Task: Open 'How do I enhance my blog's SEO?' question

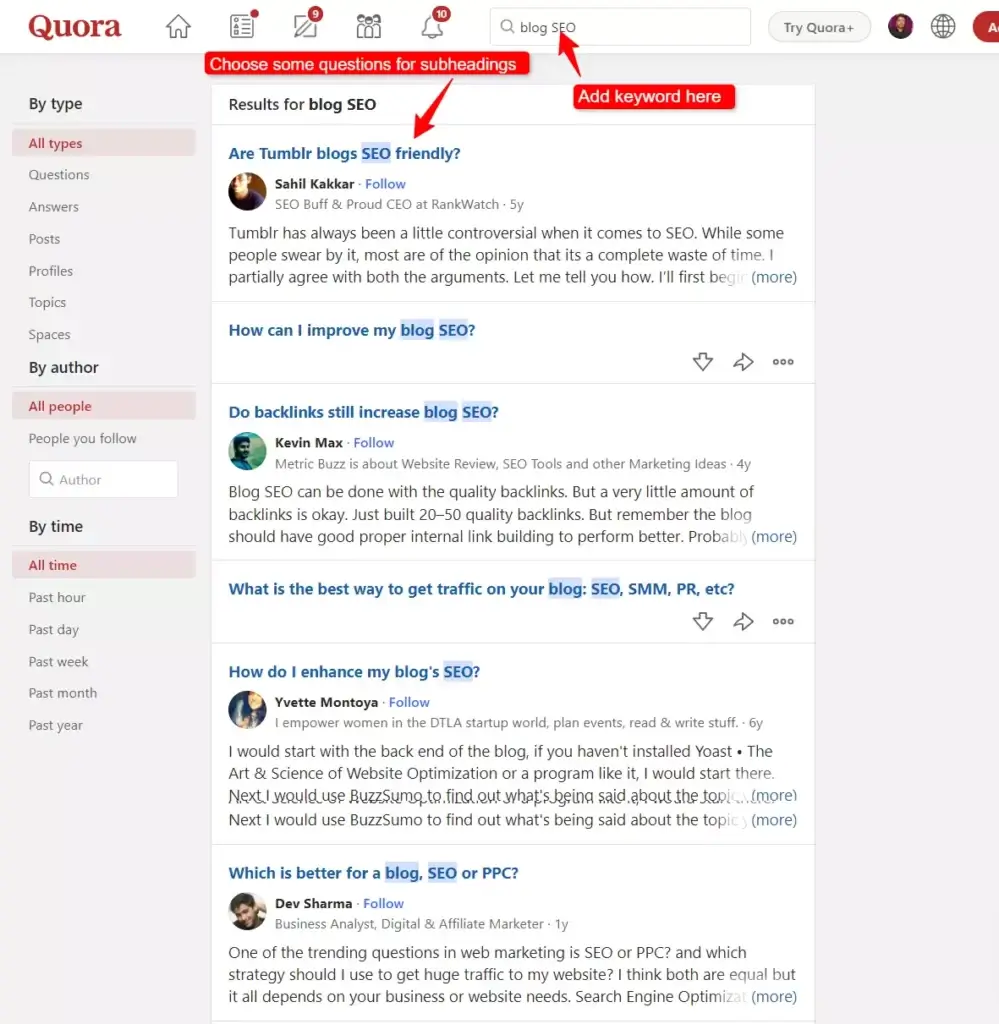Action: pos(355,672)
